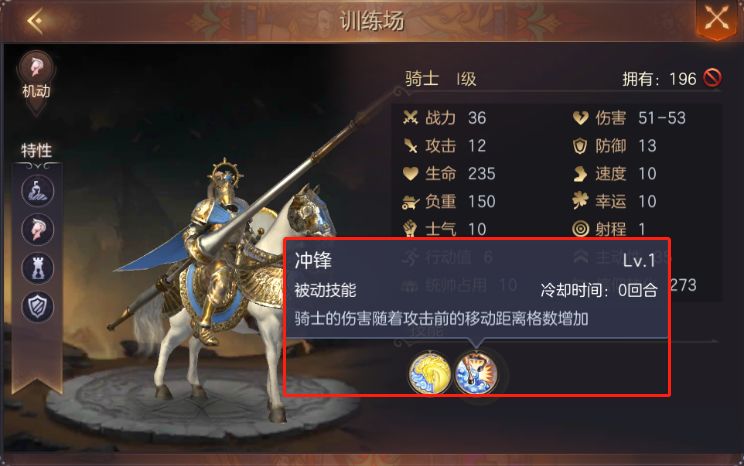
Task: Open the castle tower trait icon
Action: pyautogui.click(x=37, y=268)
